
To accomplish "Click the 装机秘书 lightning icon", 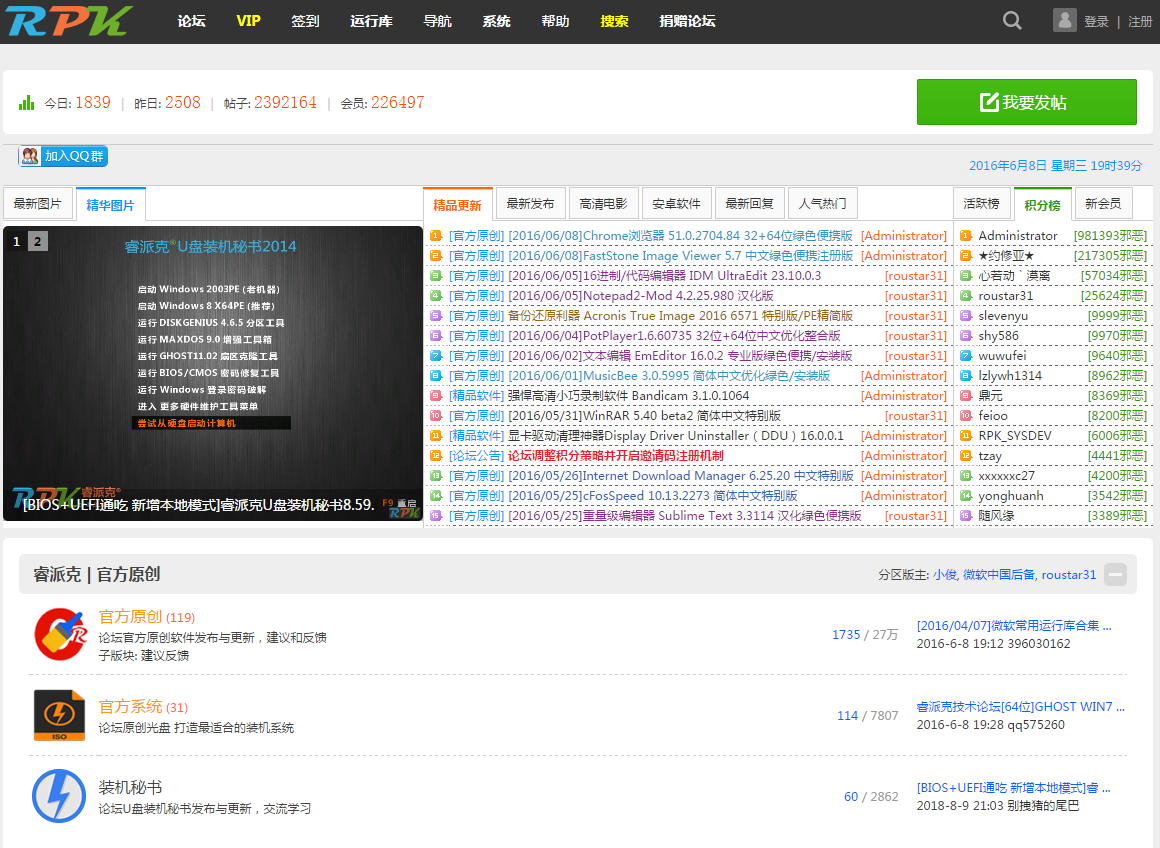I will (60, 796).
